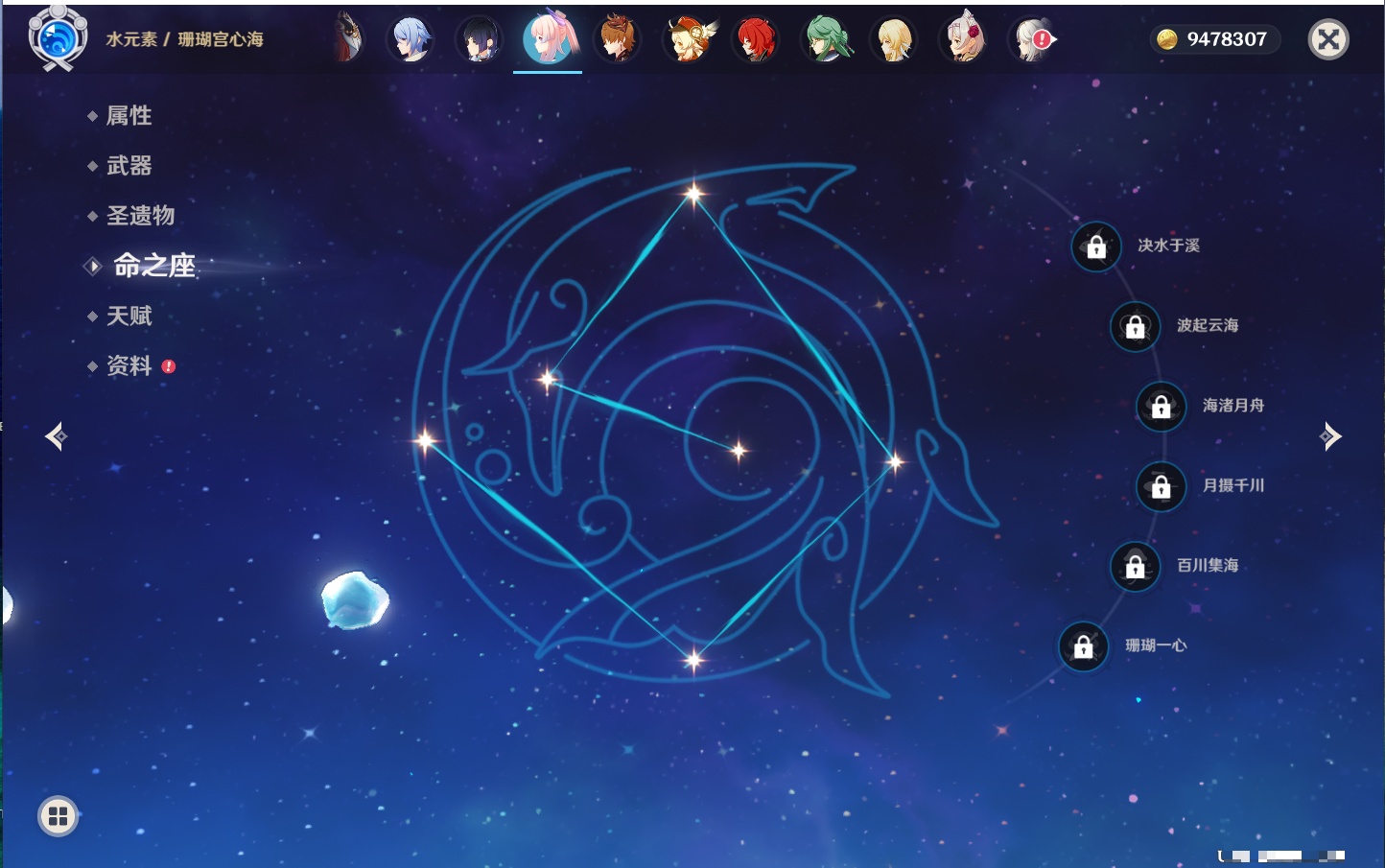
Task: Select the dark-purple-haired character avatar
Action: 479,39
